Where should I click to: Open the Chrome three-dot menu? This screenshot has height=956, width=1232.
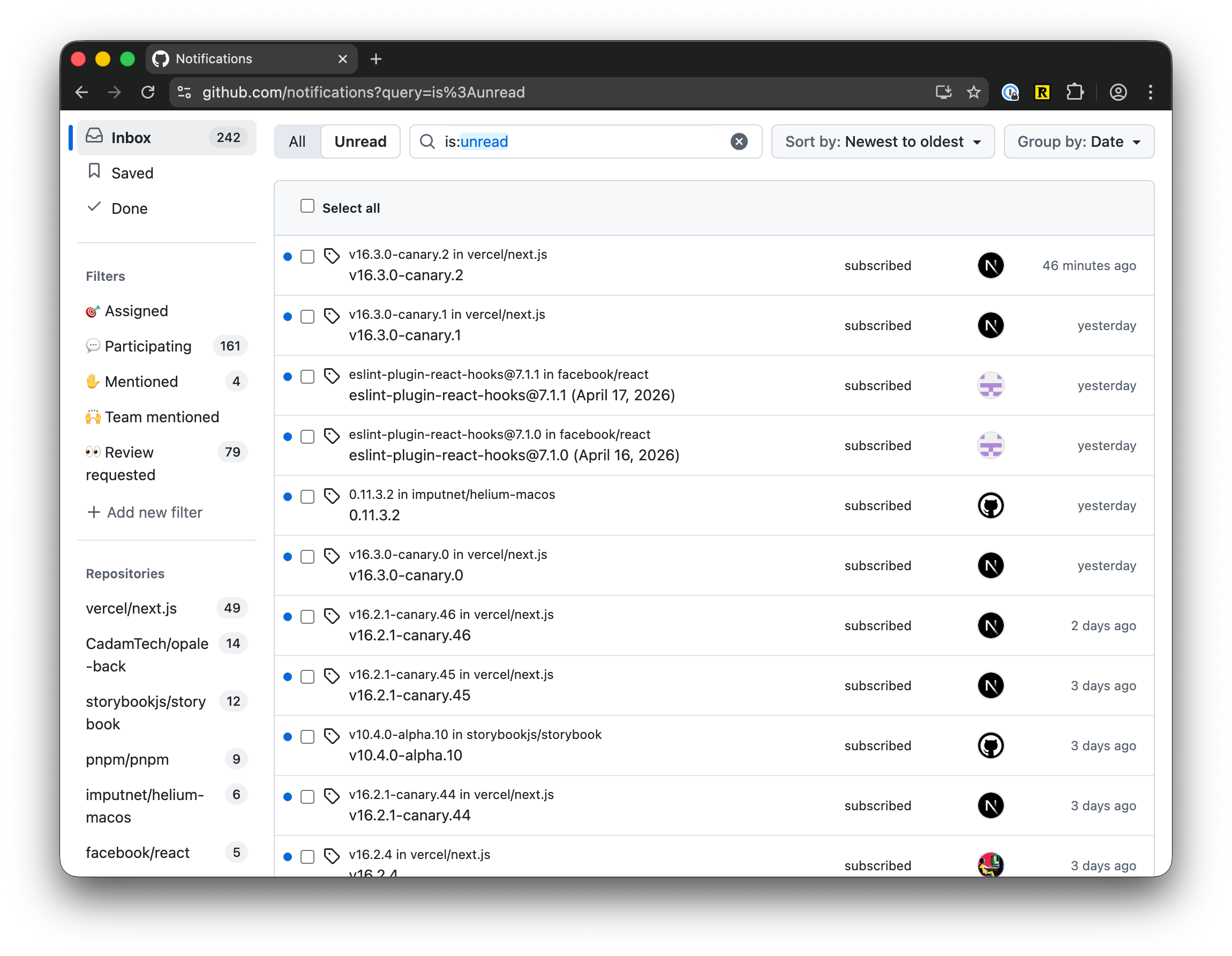click(1150, 92)
